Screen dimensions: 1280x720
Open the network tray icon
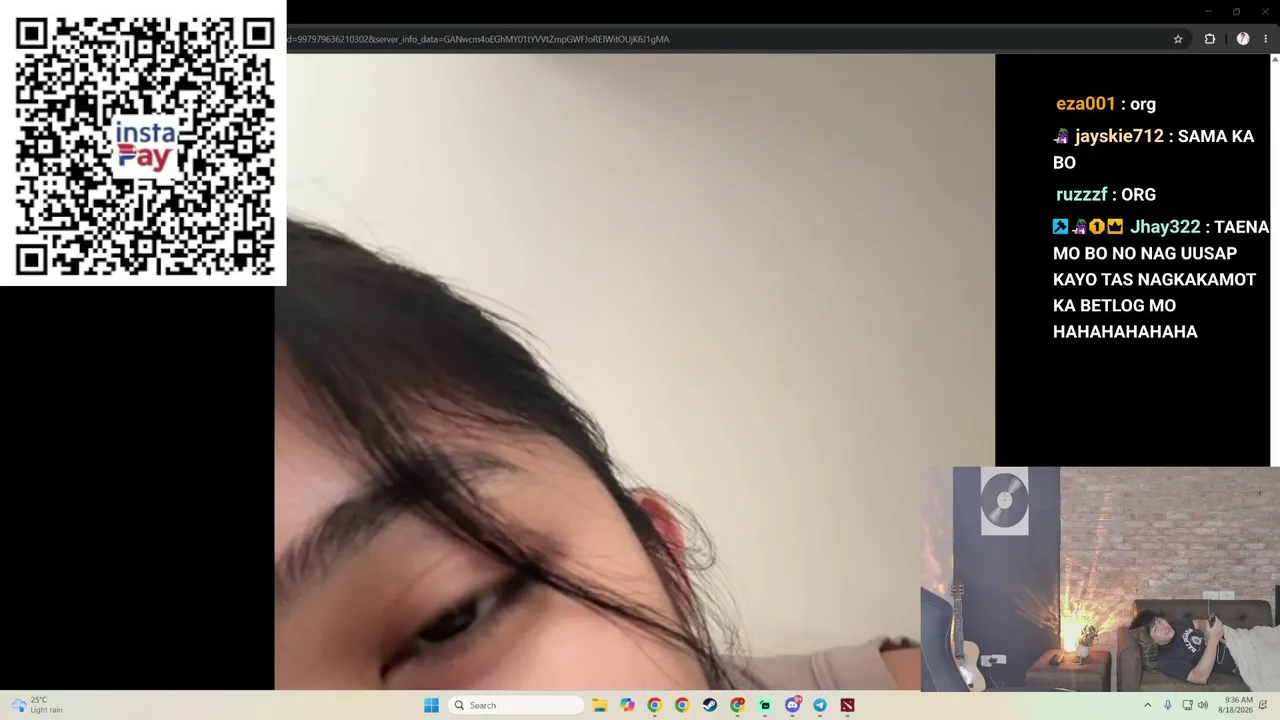[x=1187, y=705]
